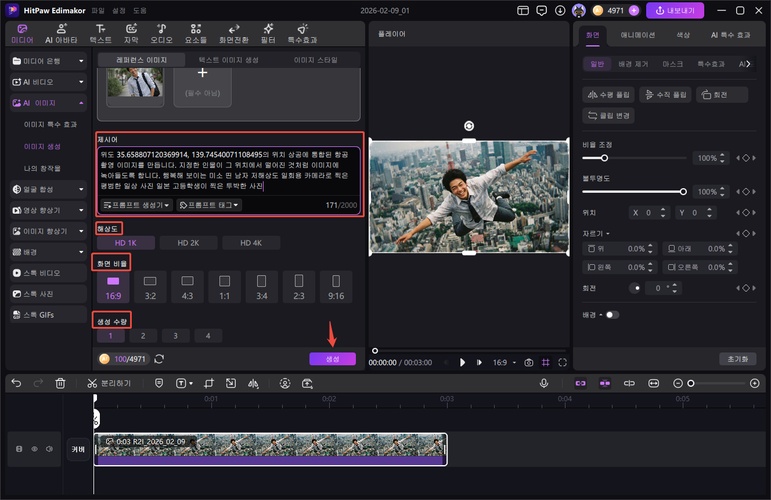Viewport: 771px width, 500px height.
Task: Click the undo arrow in timeline toolbar
Action: [x=16, y=383]
